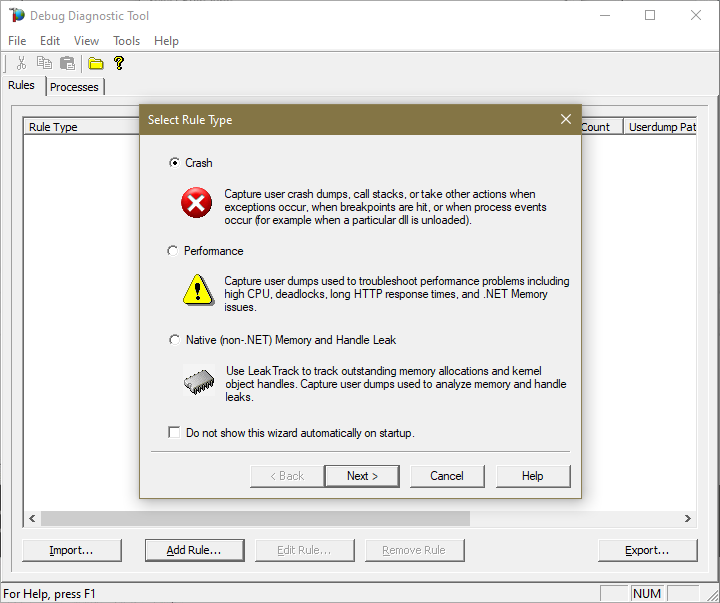Click the Userdump Path column header
This screenshot has height=603, width=720.
(x=660, y=127)
